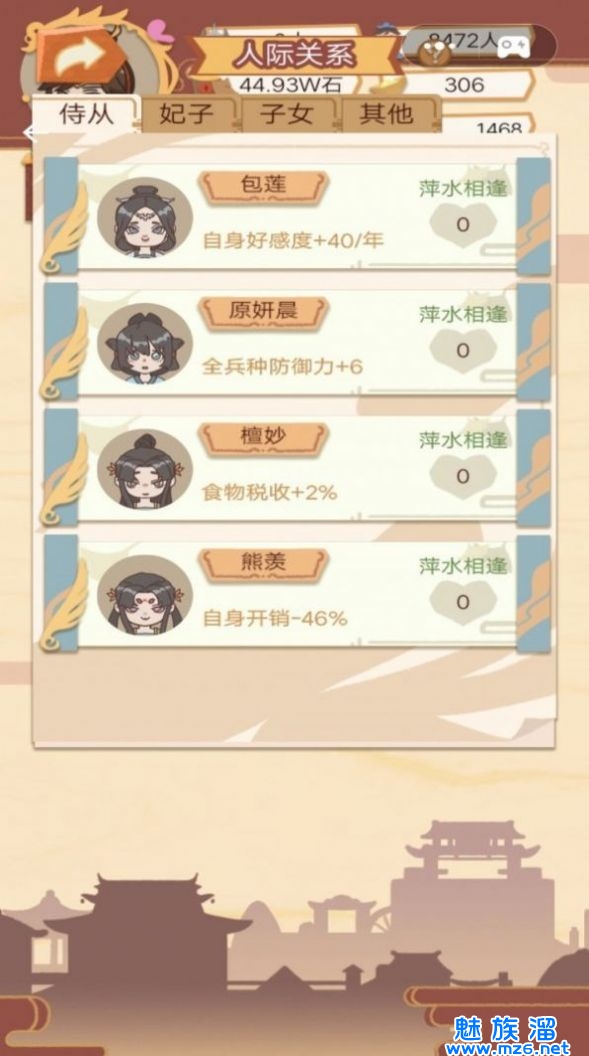Open 熊羡's avatar portrait

(x=145, y=595)
